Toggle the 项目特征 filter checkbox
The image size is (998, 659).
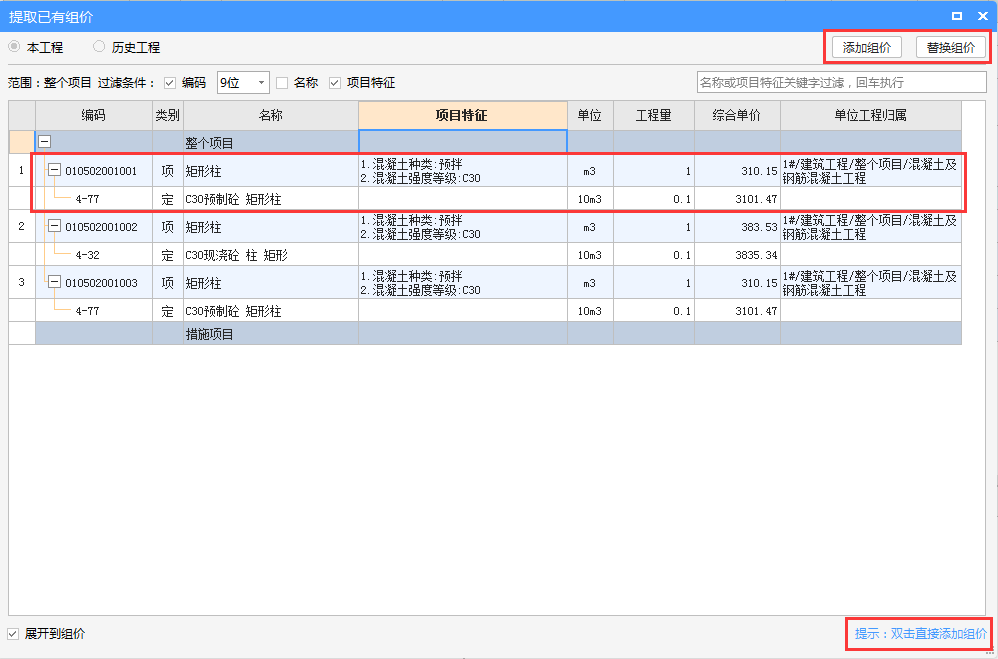335,83
